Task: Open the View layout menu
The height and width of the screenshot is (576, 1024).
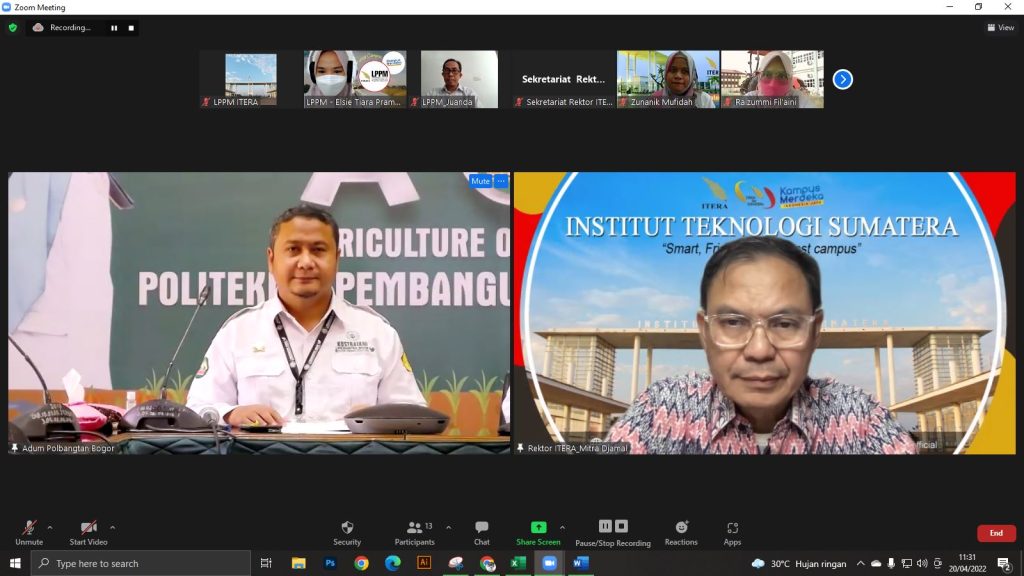Action: coord(1000,27)
